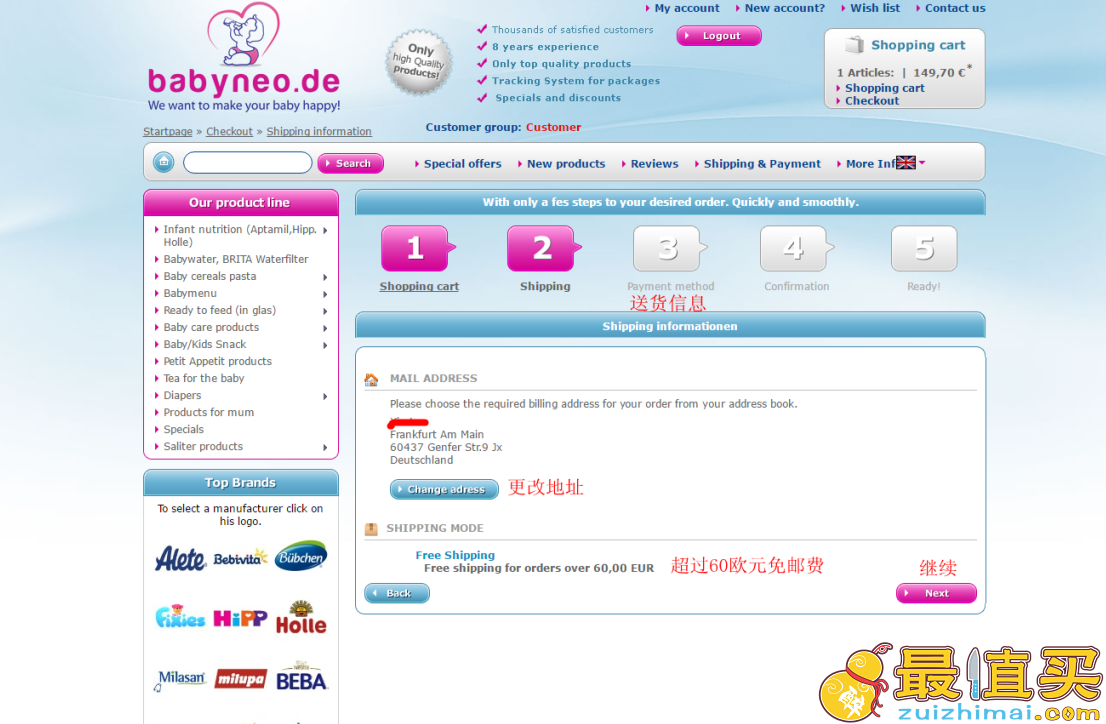Click Change adress button
Image resolution: width=1106 pixels, height=724 pixels.
(x=444, y=489)
